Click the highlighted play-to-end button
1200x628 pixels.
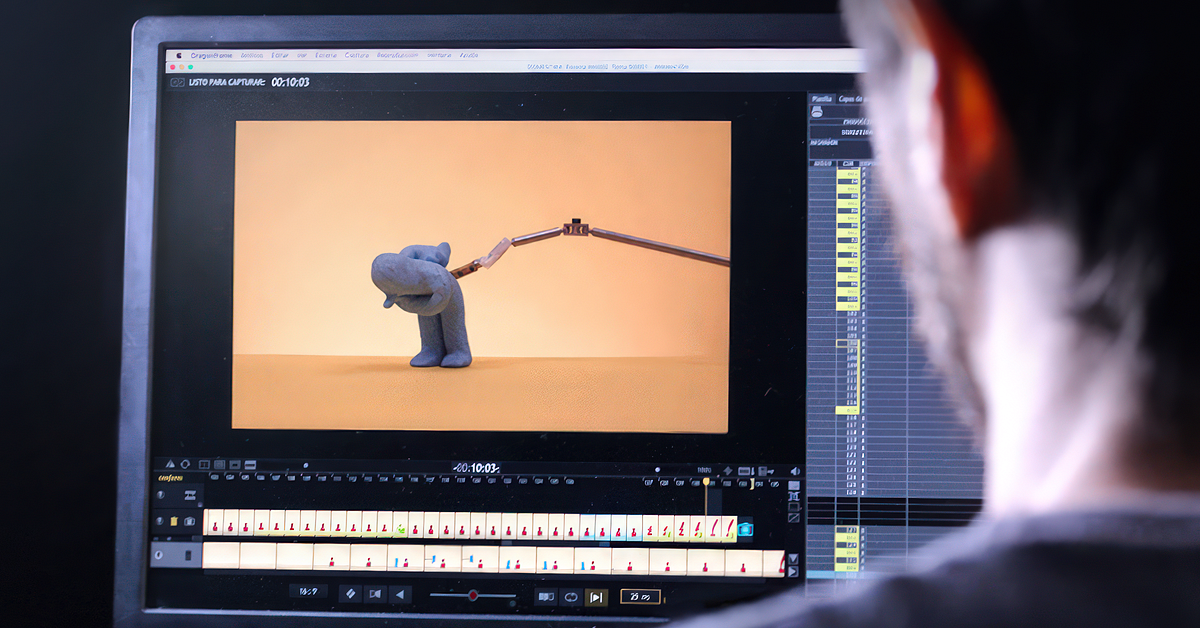tap(596, 597)
